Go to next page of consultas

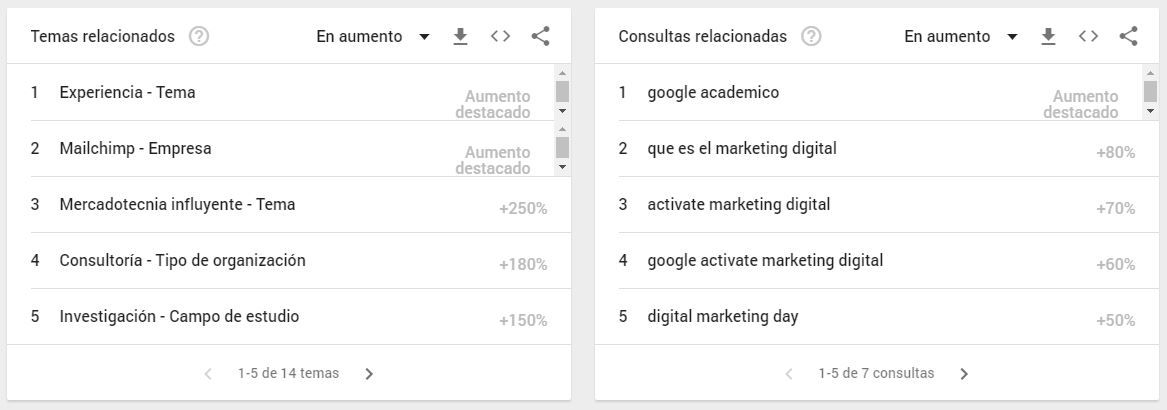[x=964, y=374]
